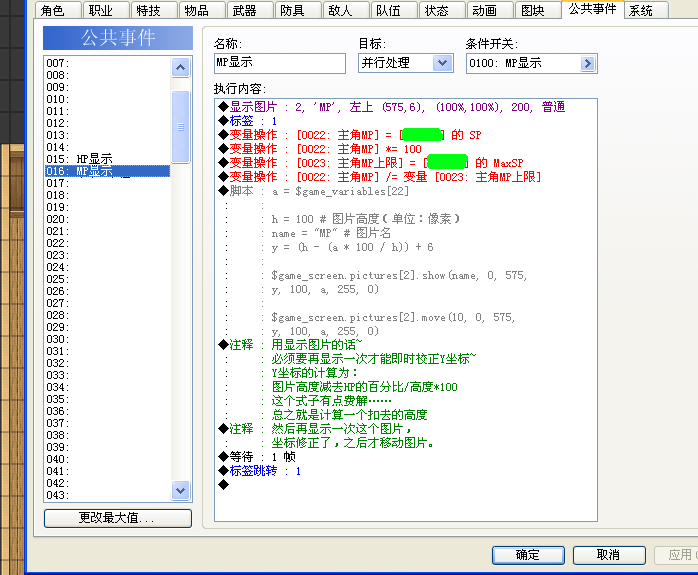Select the 变量操作 line ending in 的 SP

click(350, 135)
